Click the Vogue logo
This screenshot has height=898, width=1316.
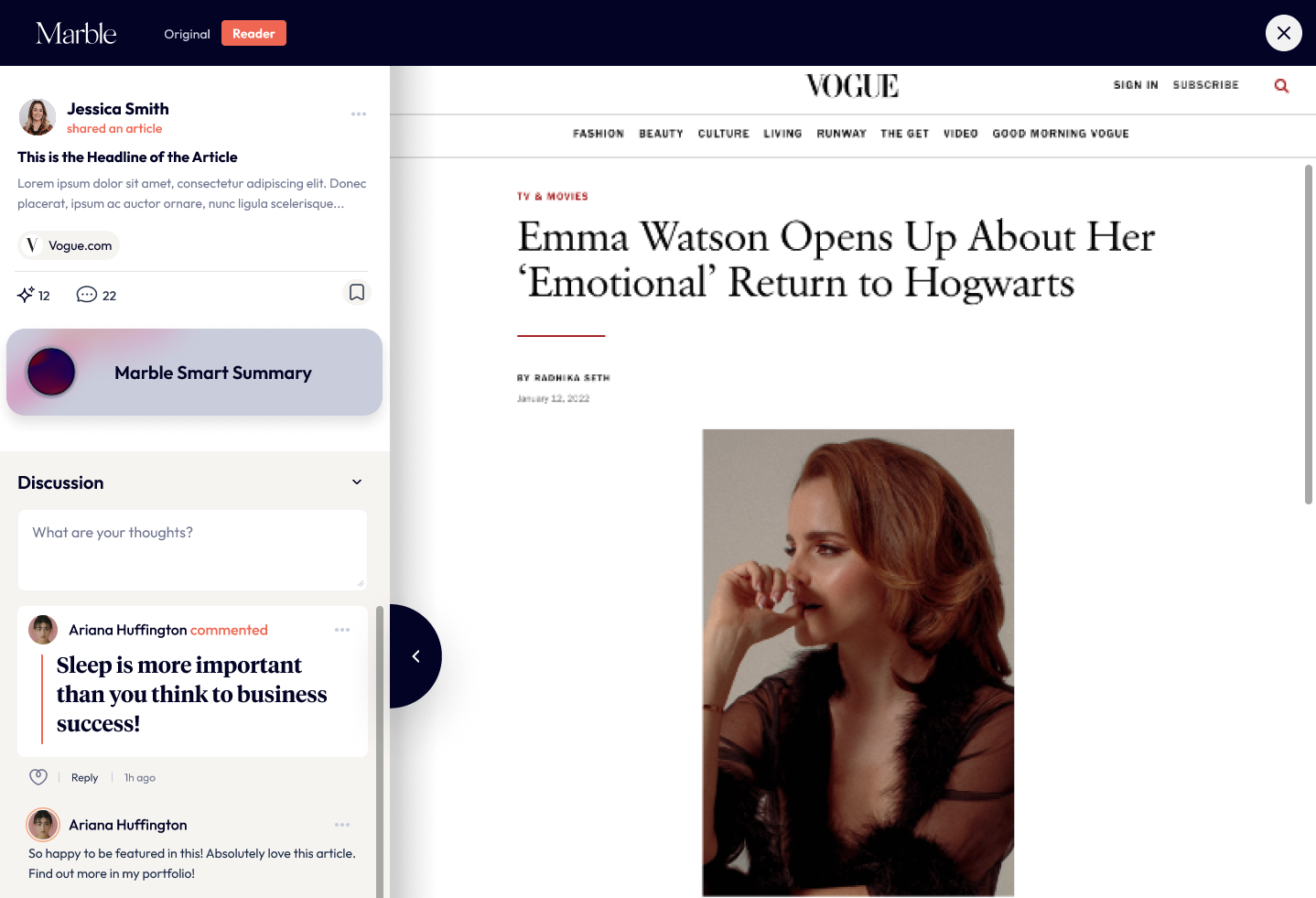[x=852, y=86]
